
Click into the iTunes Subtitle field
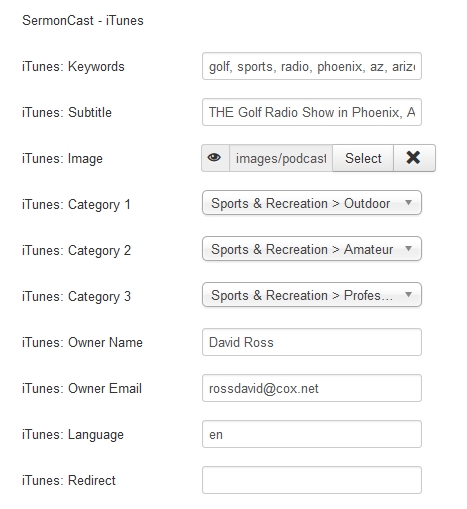(x=312, y=112)
